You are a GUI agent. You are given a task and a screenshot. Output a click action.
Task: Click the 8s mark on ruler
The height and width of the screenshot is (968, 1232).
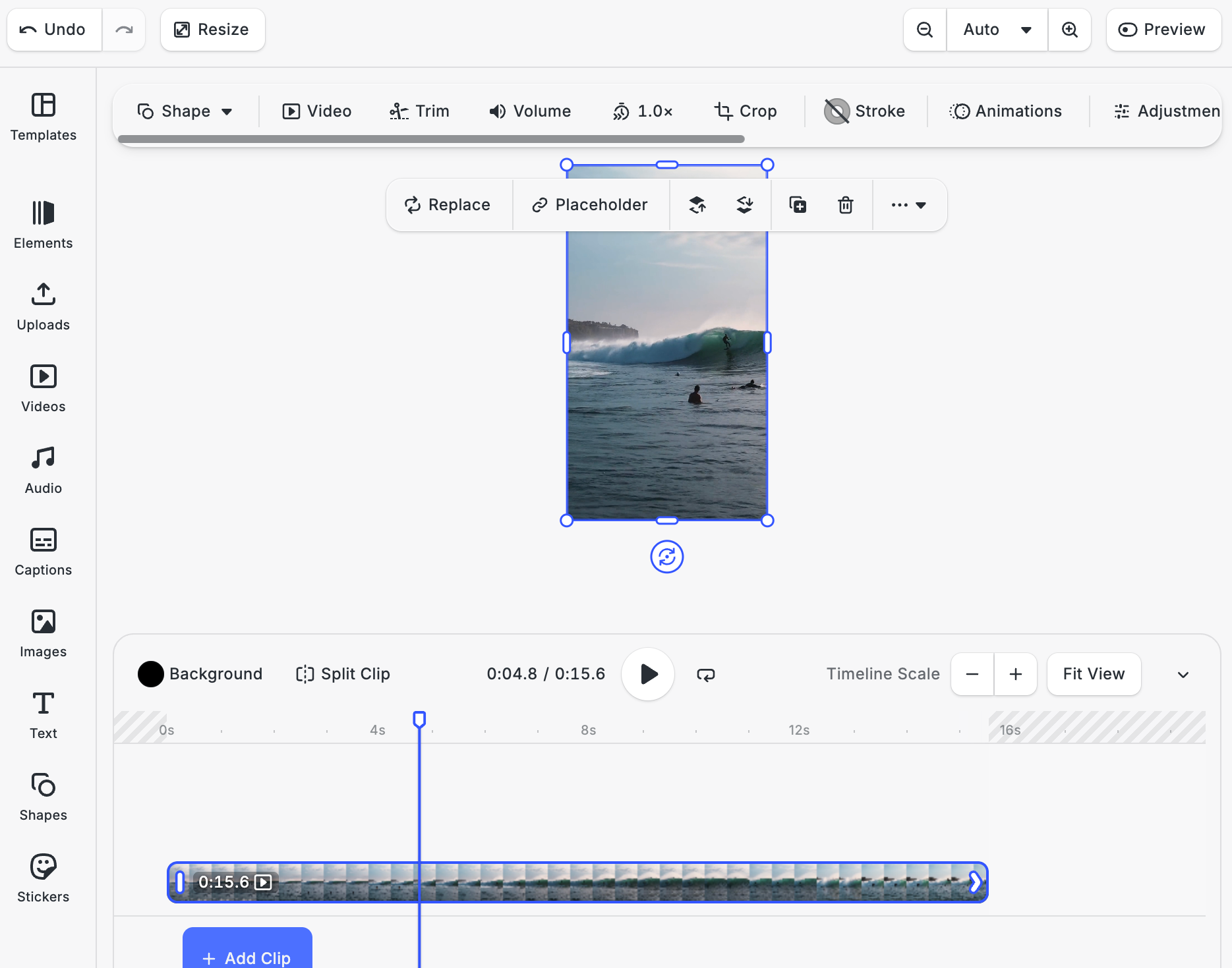coord(589,730)
